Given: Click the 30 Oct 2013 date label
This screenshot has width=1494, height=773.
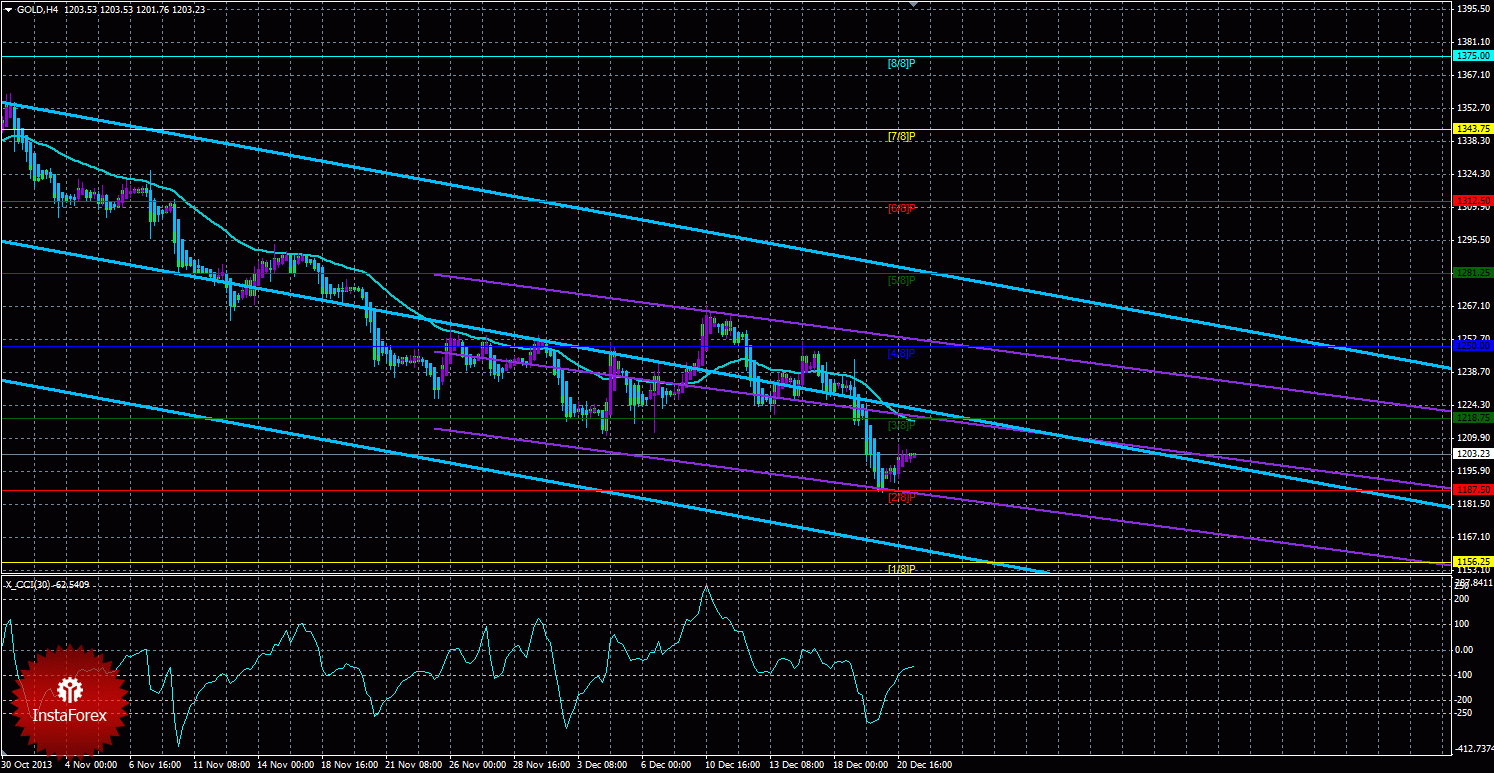Looking at the screenshot, I should tap(25, 765).
